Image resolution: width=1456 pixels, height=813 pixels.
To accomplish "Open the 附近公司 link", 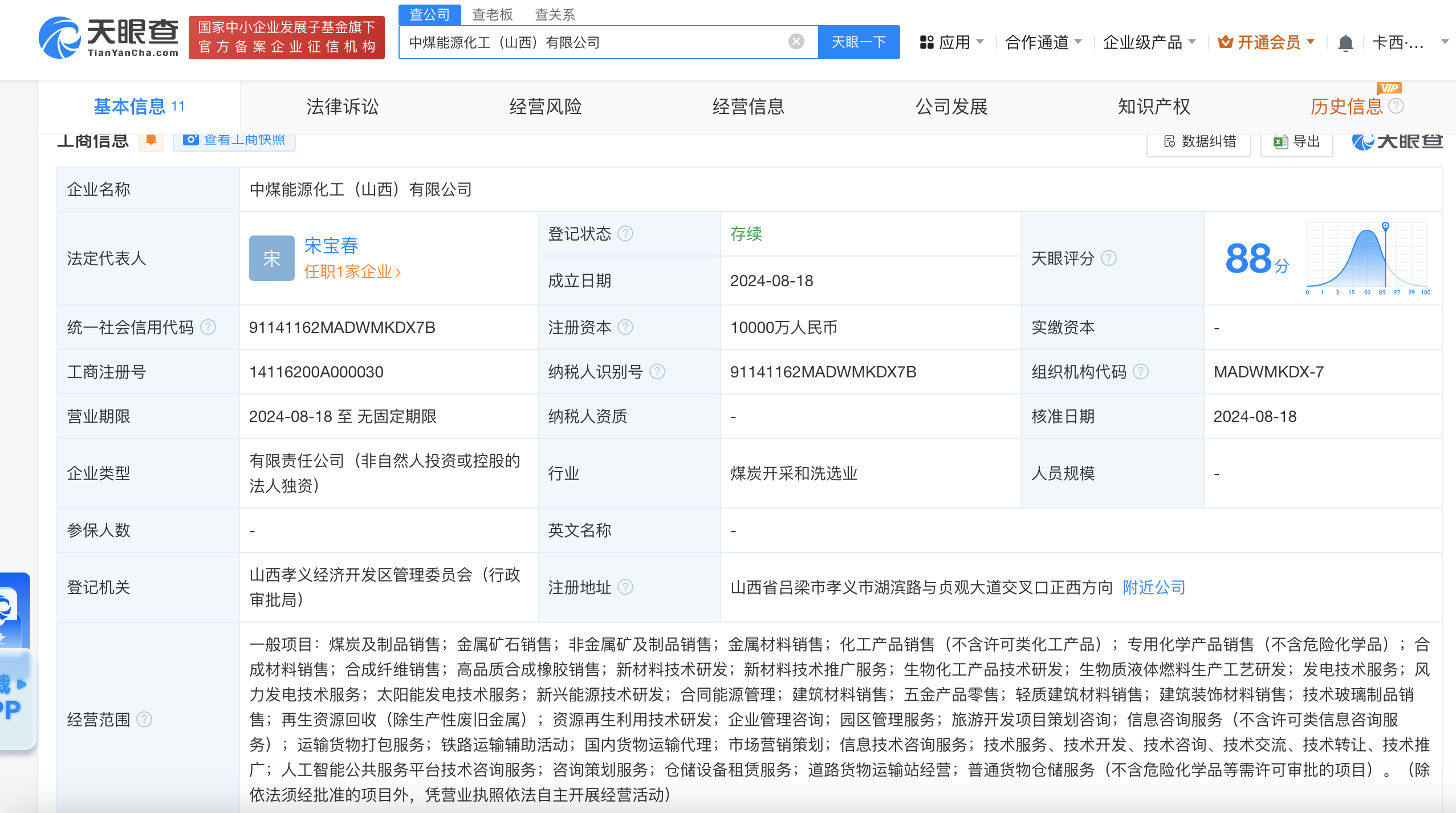I will tap(1154, 587).
